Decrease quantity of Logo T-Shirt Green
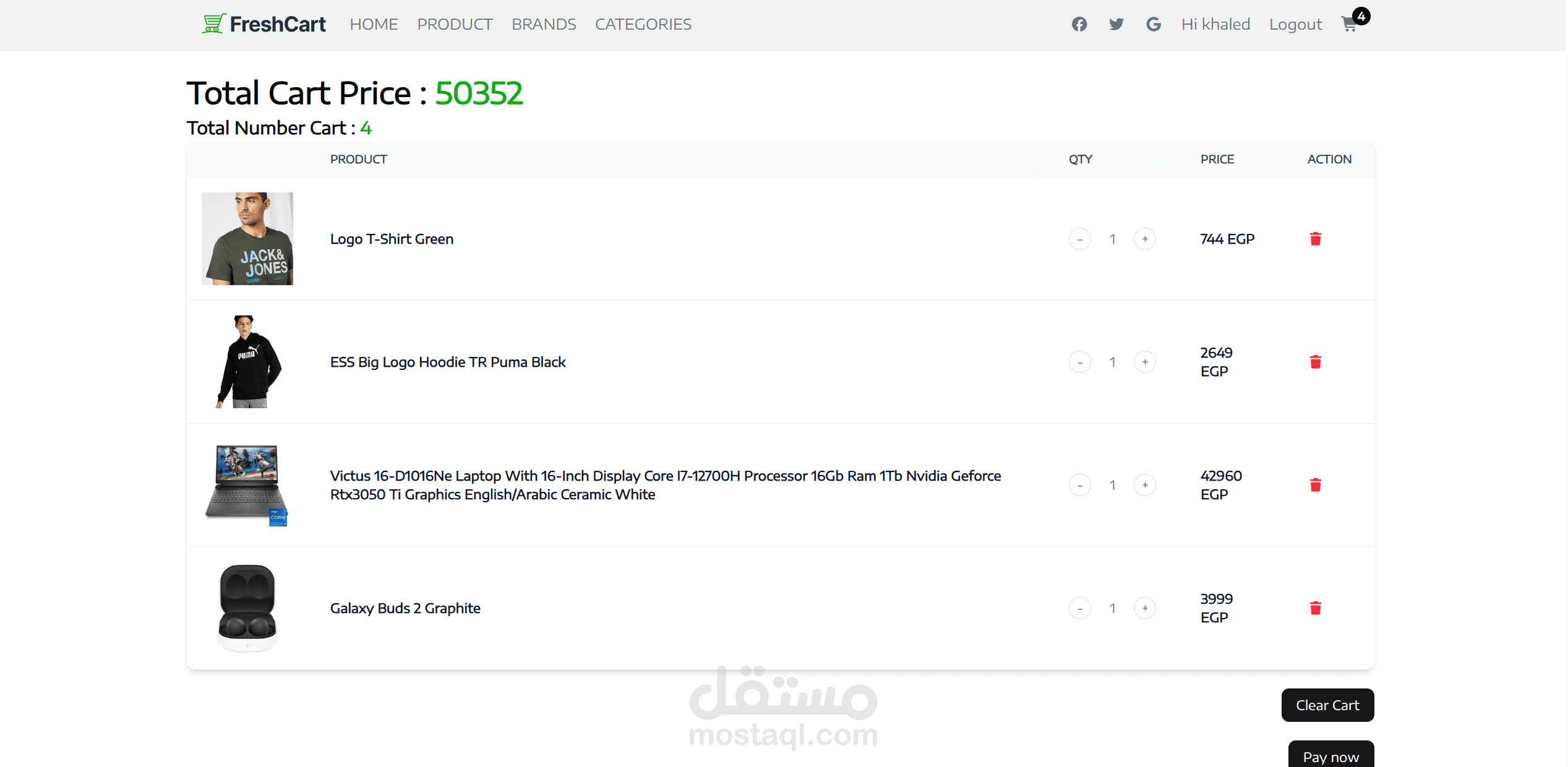This screenshot has height=767, width=1568. click(x=1080, y=239)
